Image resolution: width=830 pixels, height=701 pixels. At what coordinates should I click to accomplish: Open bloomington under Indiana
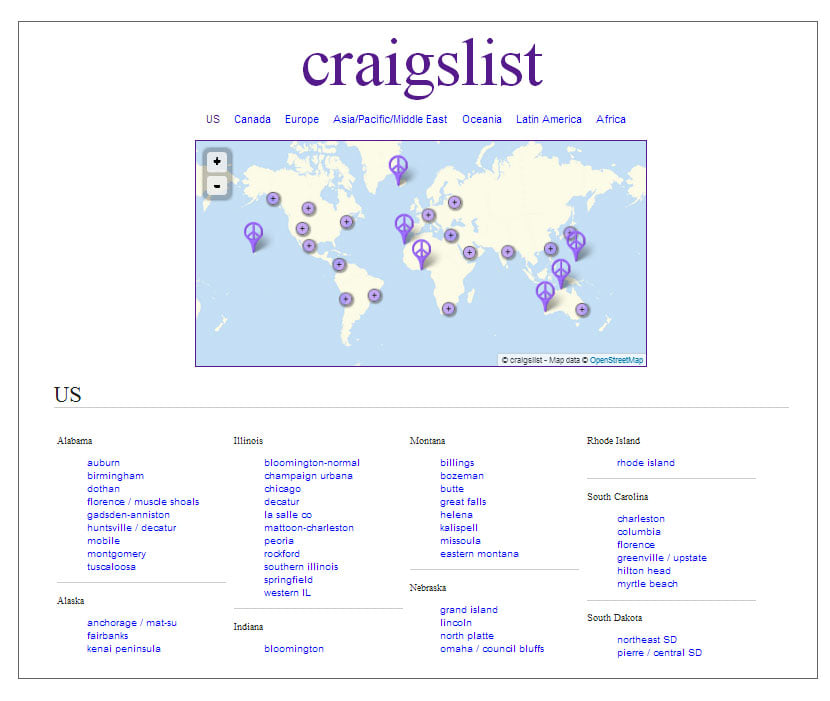click(294, 649)
